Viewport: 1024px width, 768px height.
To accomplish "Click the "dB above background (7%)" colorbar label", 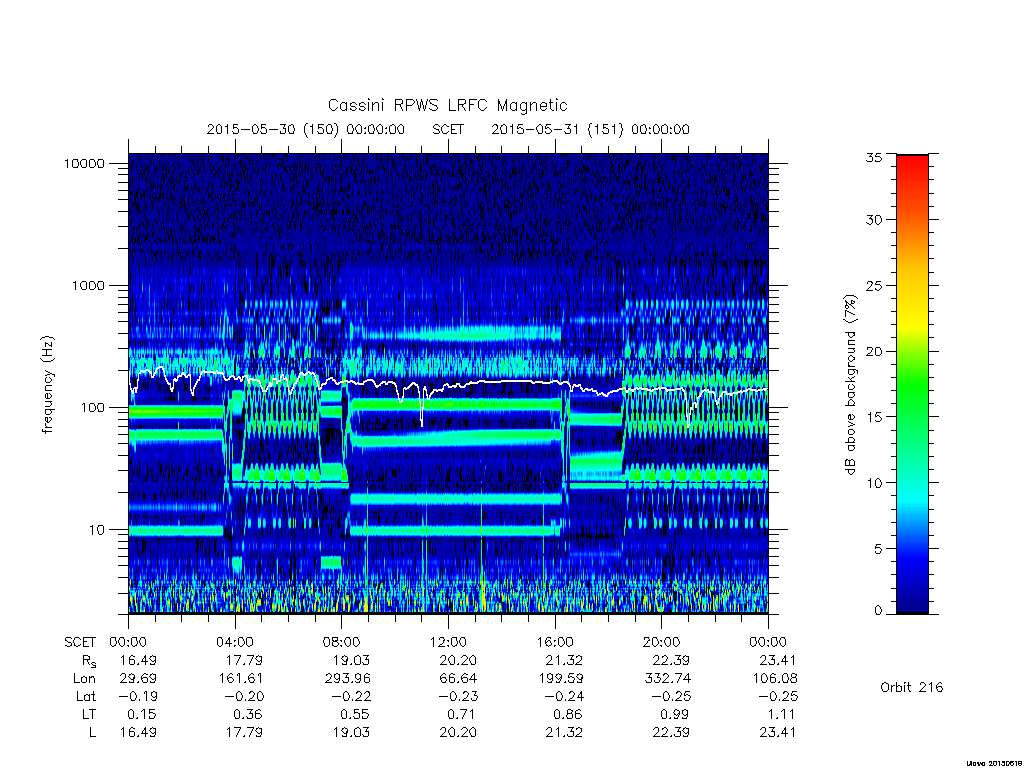I will tap(850, 385).
